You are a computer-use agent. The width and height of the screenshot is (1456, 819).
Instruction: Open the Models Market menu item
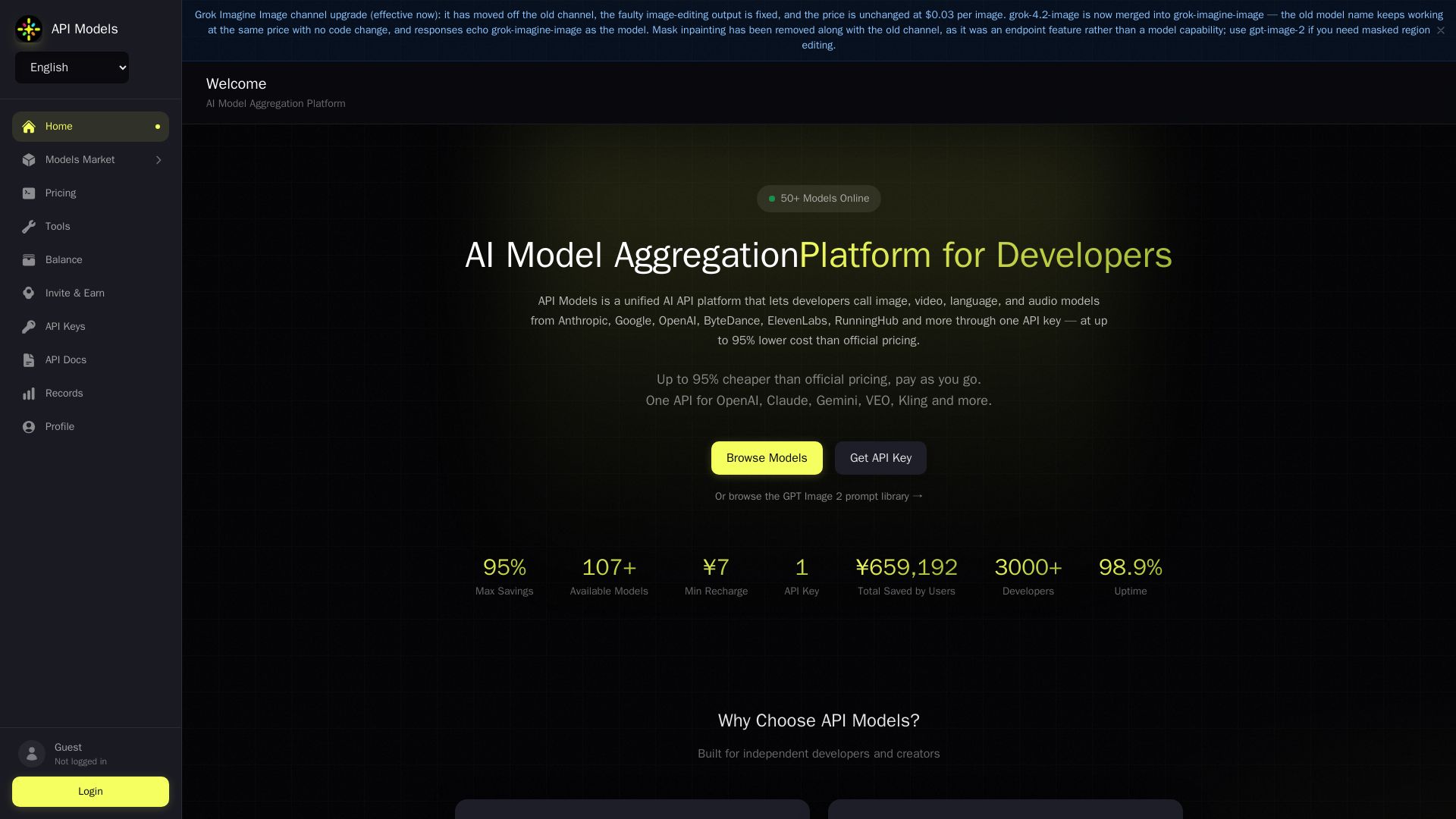point(90,160)
